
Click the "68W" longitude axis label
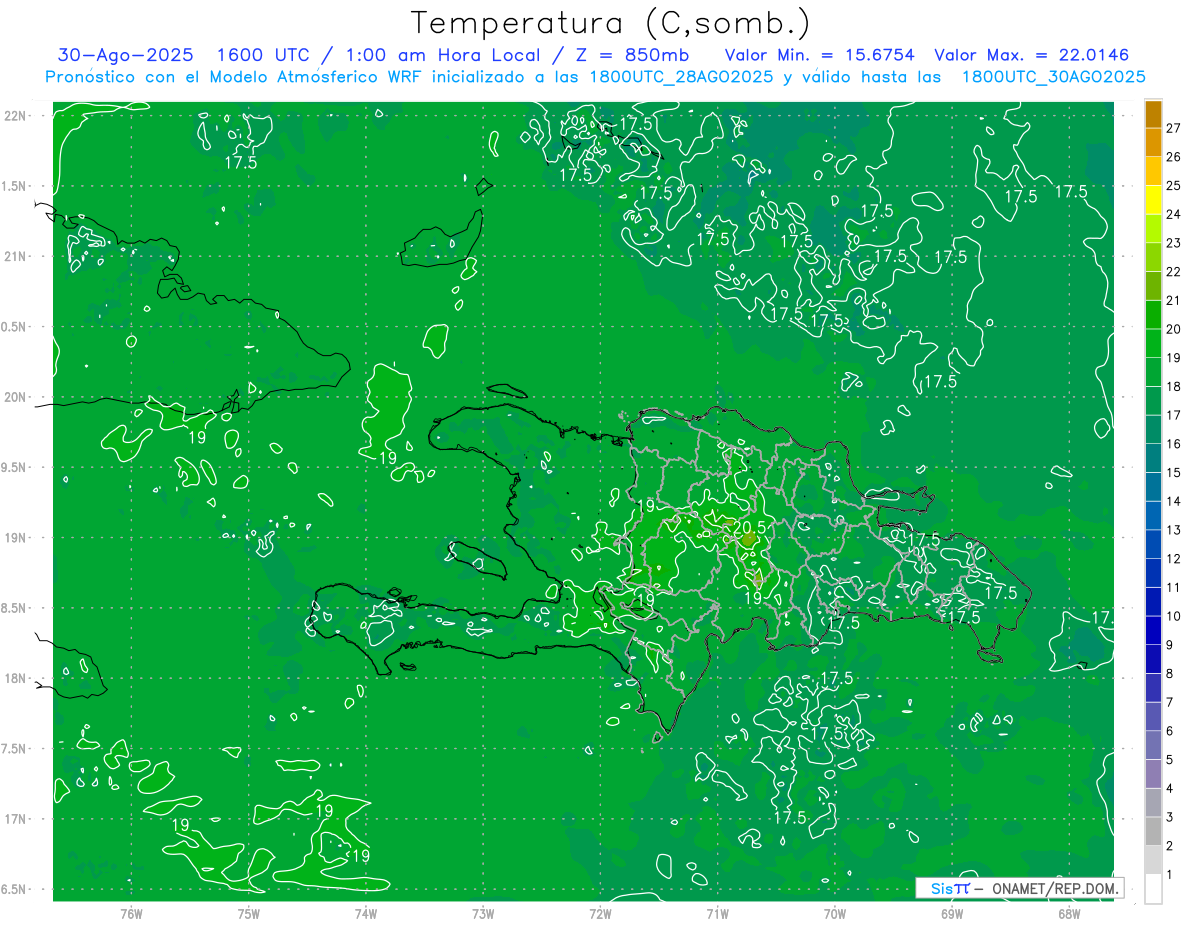coord(1069,913)
